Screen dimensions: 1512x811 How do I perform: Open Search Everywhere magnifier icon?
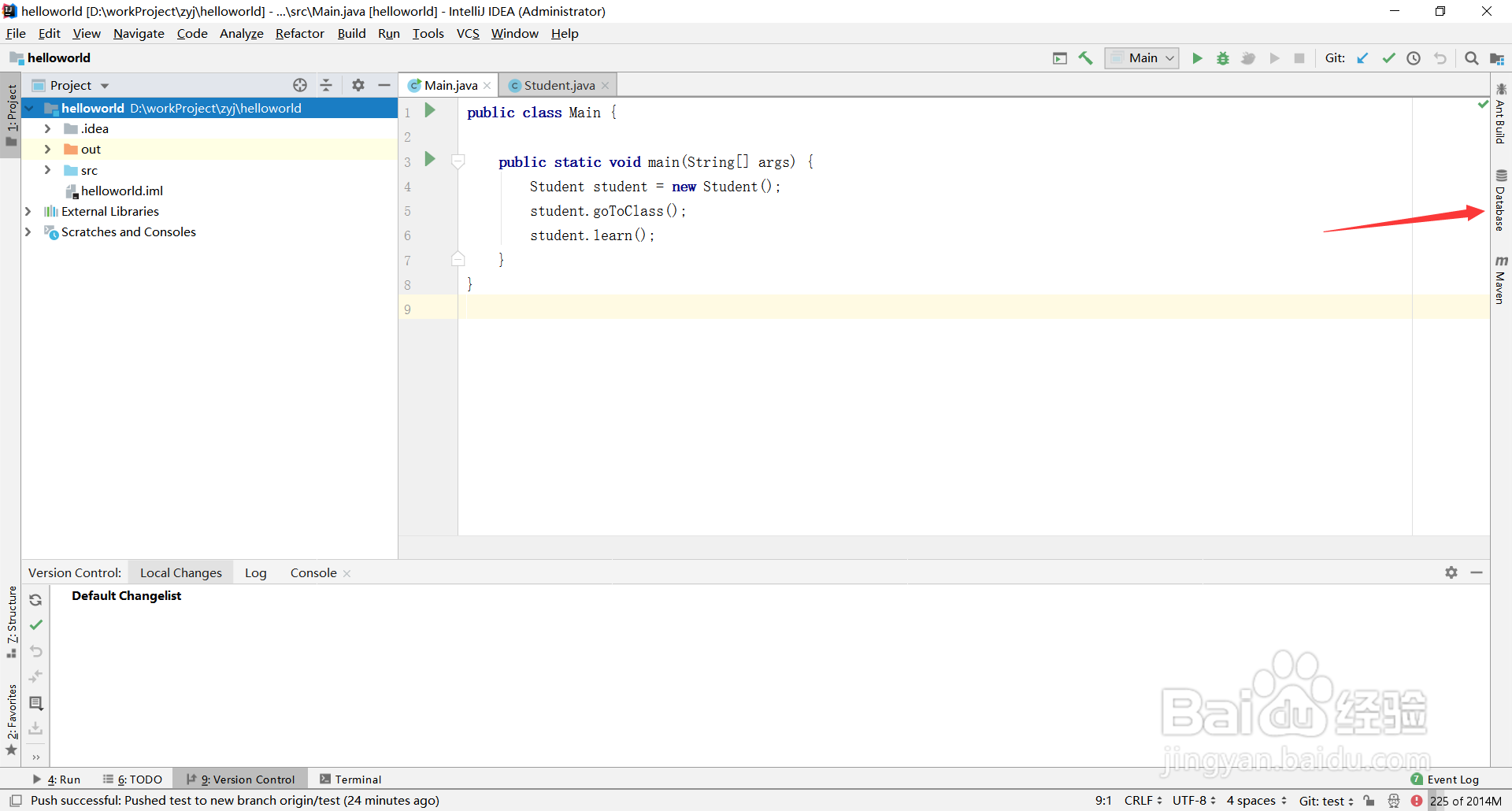tap(1471, 58)
